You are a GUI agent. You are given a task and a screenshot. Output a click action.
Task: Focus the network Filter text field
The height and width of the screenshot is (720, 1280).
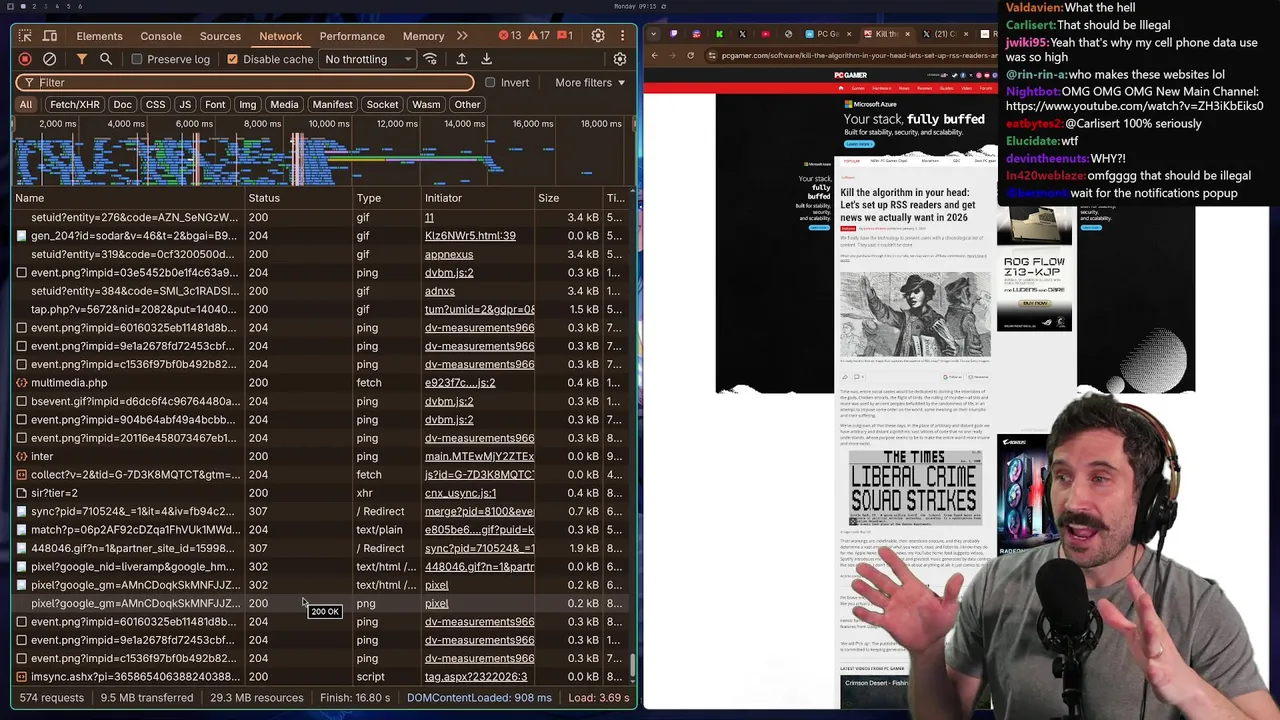tap(245, 82)
